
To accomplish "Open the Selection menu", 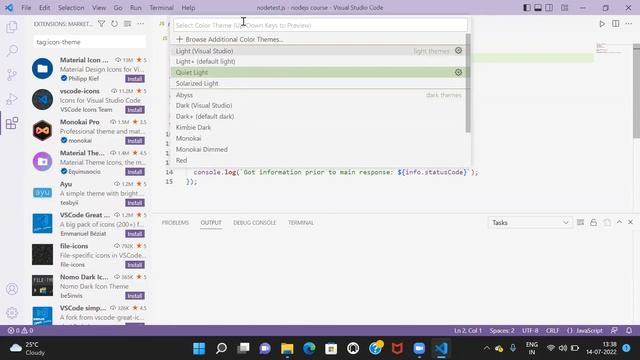I will coord(71,8).
